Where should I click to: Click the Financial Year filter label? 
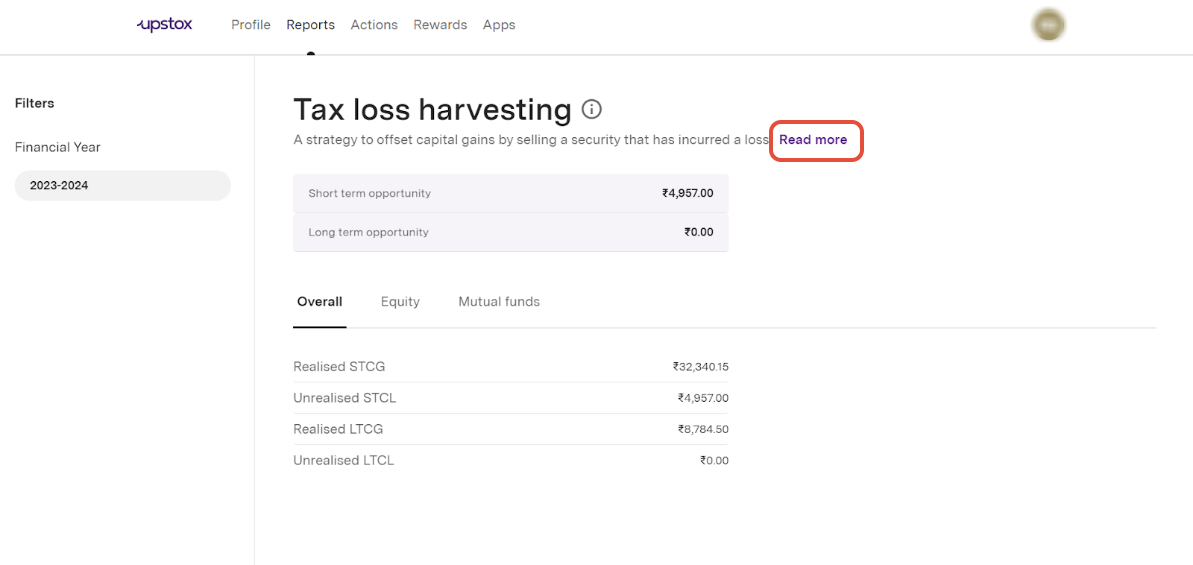pyautogui.click(x=58, y=147)
